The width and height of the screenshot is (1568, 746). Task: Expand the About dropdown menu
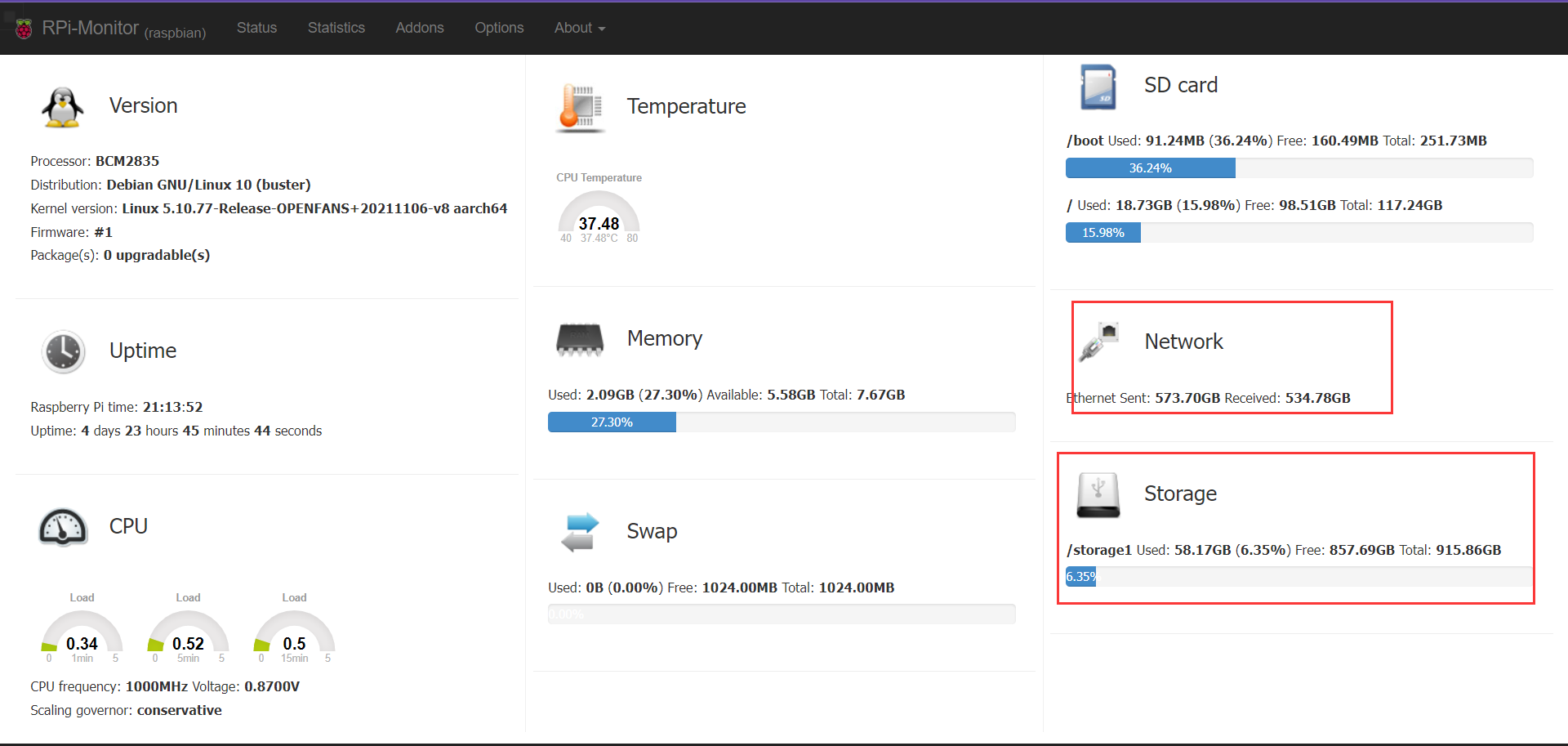click(x=579, y=28)
